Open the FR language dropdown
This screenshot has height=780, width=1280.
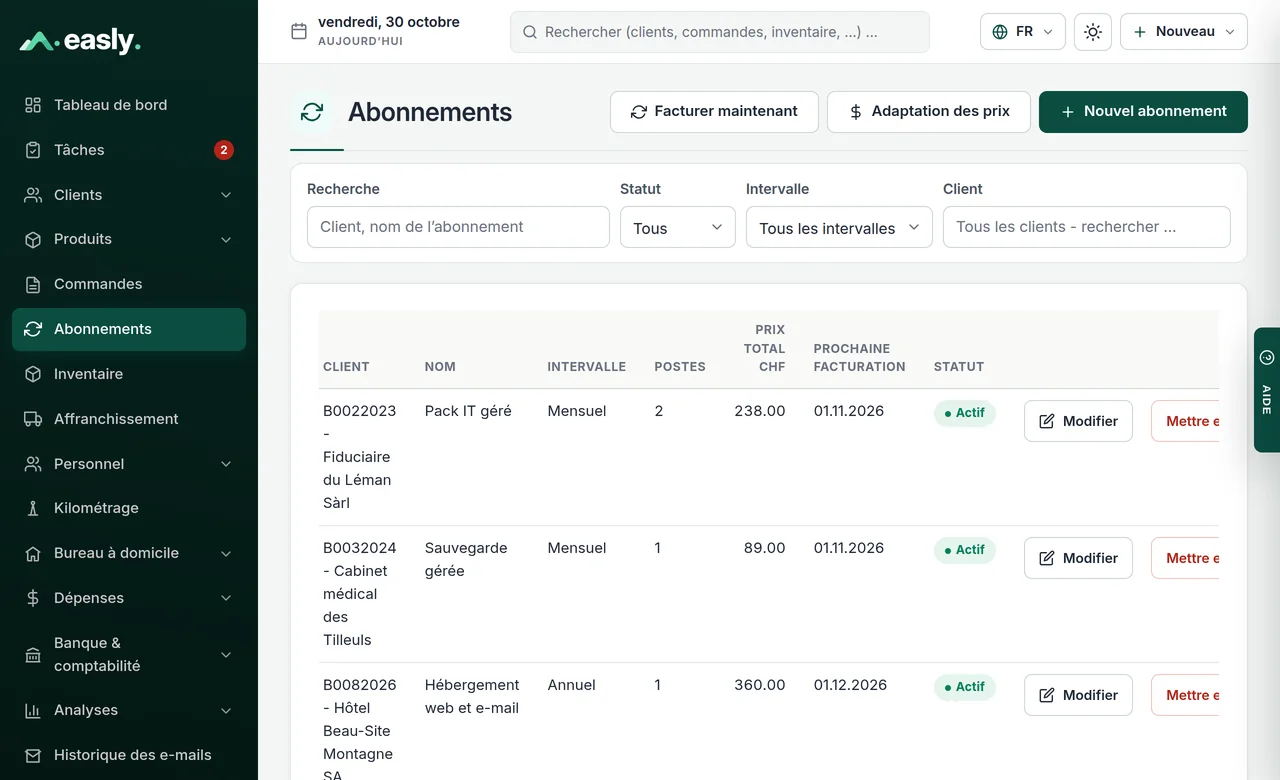coord(1023,32)
